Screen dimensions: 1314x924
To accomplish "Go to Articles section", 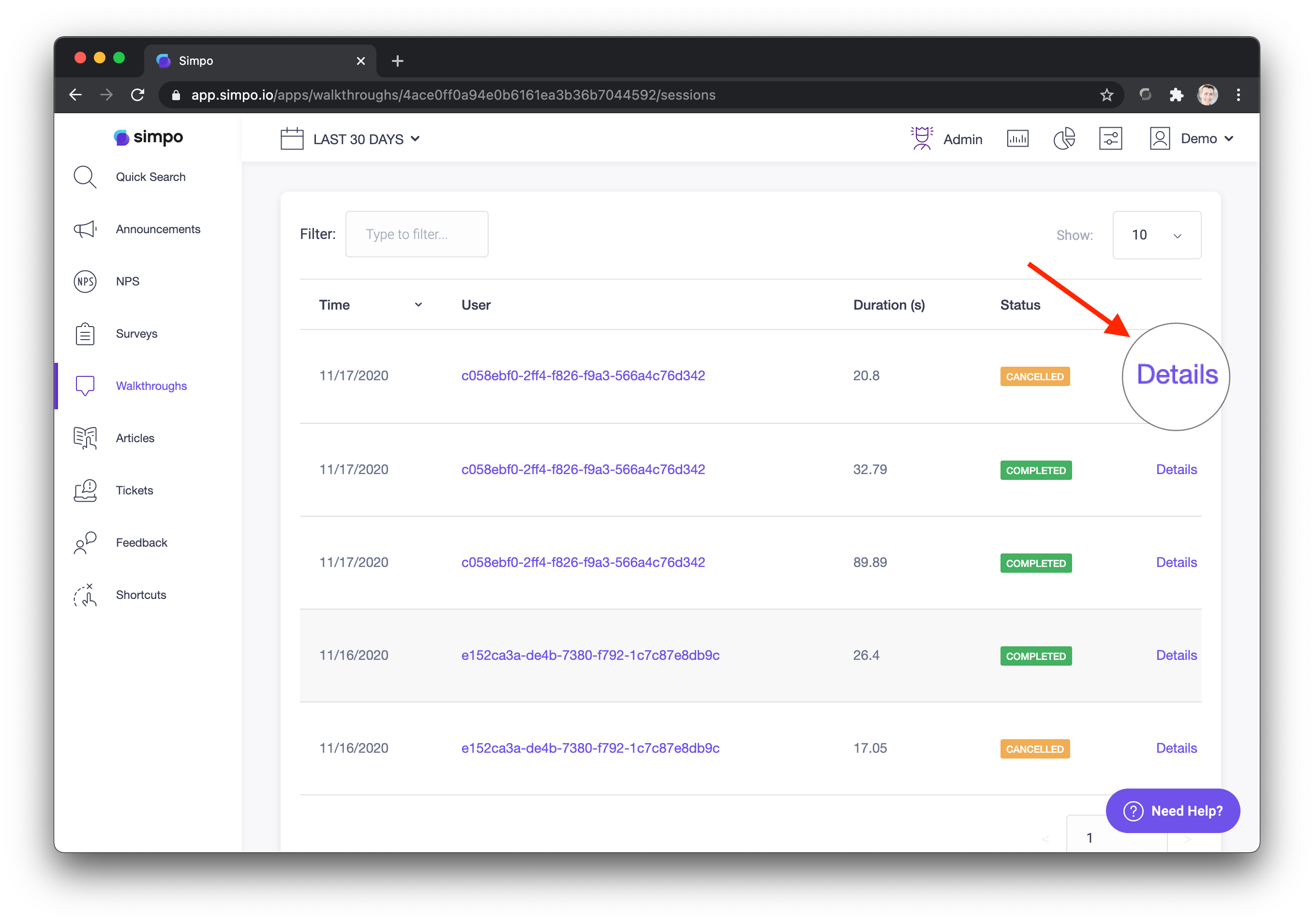I will coord(135,438).
